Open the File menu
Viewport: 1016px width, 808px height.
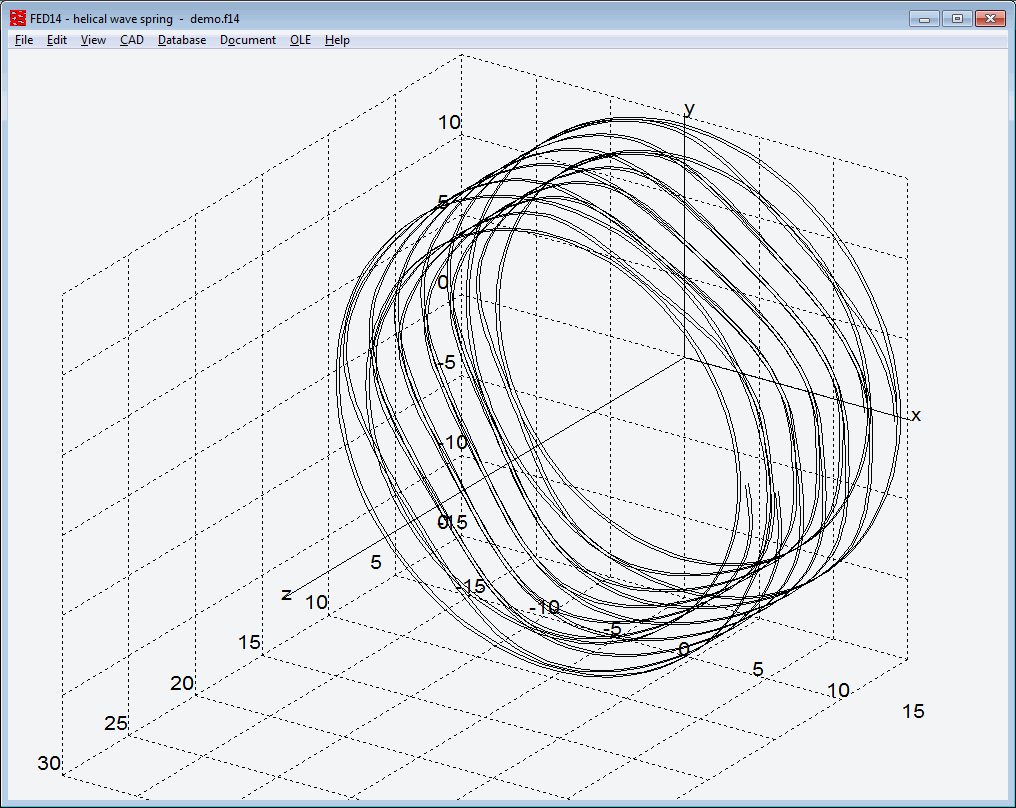[24, 40]
